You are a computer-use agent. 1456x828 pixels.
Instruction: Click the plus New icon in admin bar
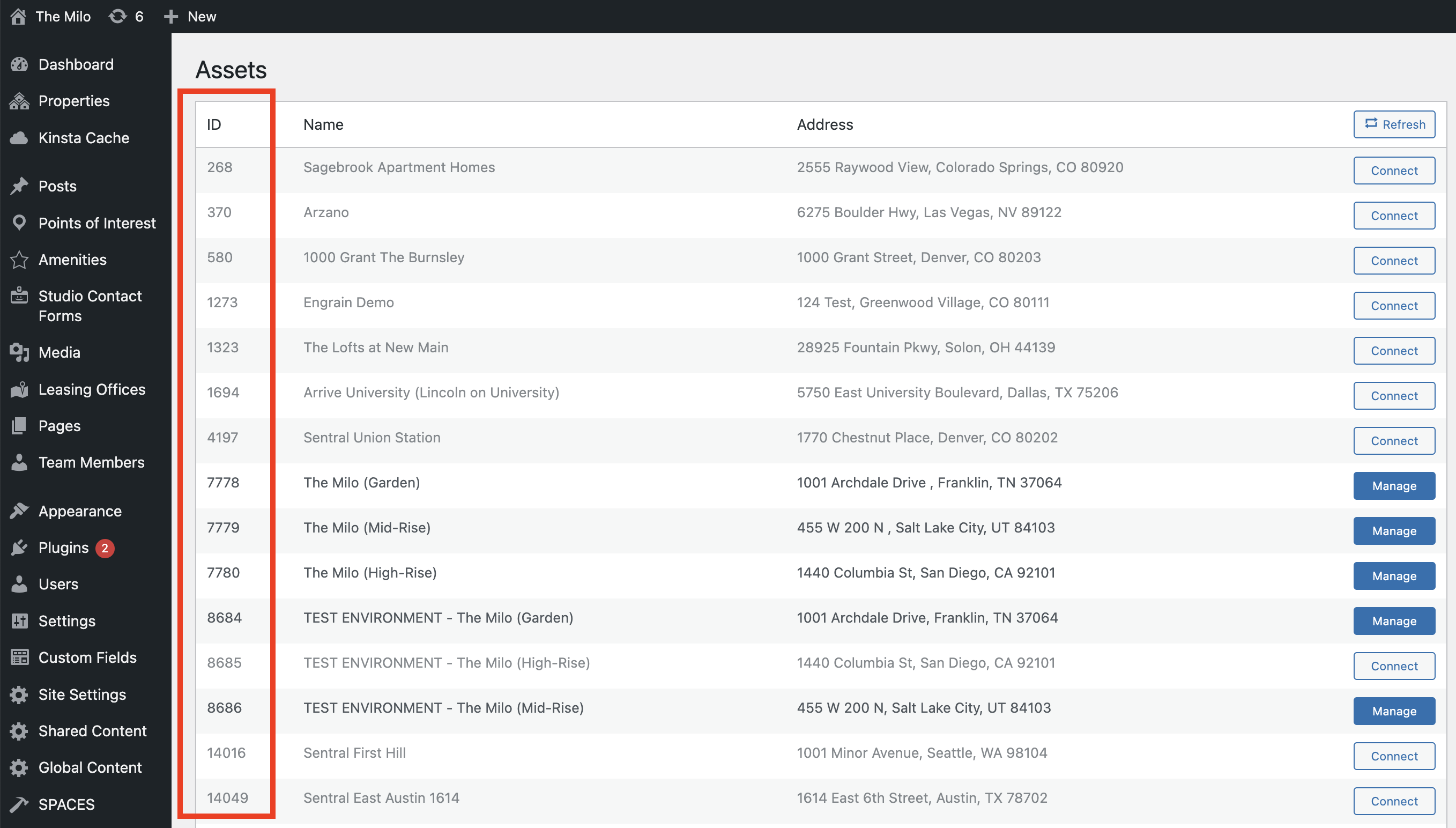[171, 17]
